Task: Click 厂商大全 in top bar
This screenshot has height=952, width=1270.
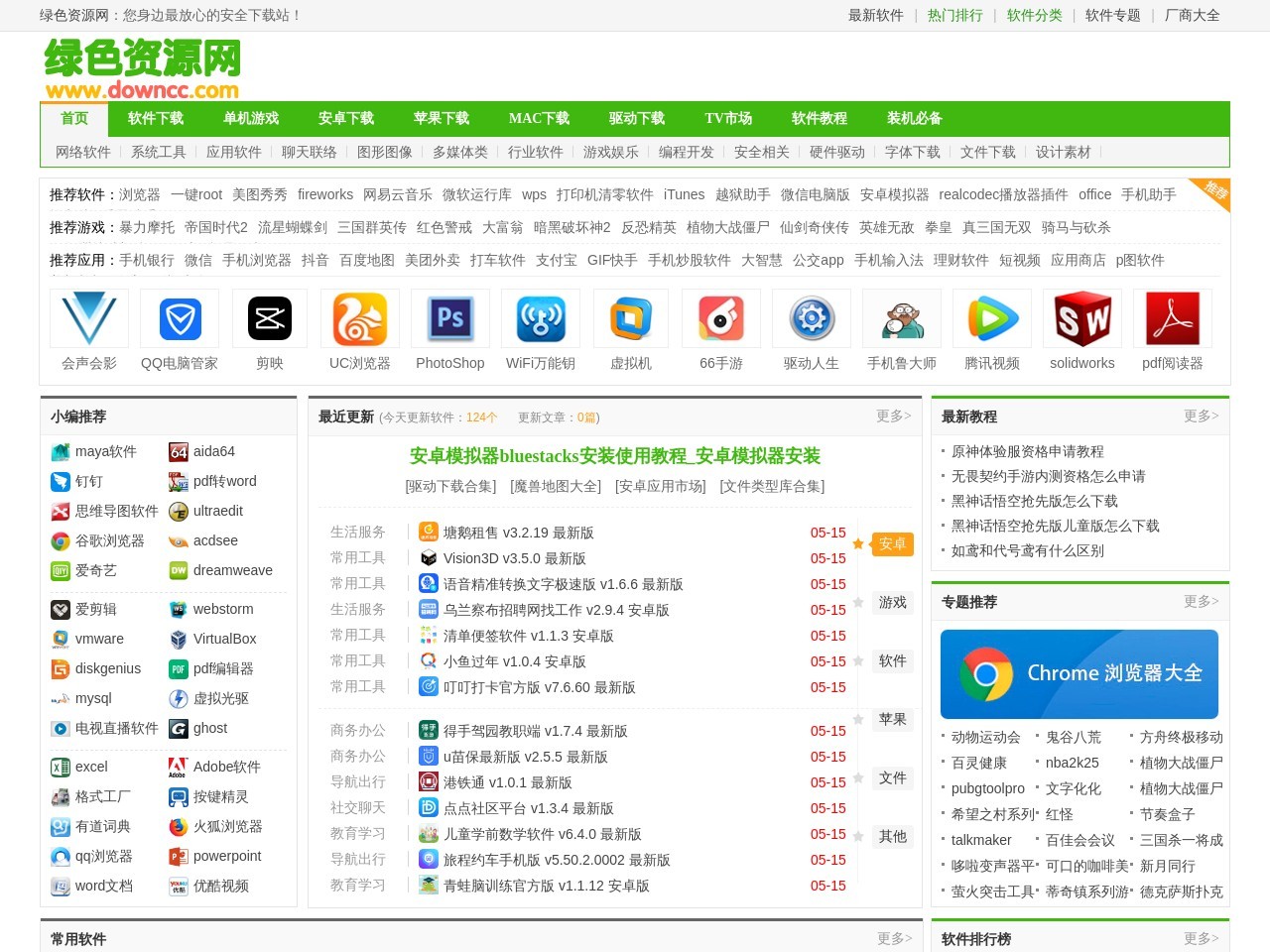Action: [x=1193, y=15]
